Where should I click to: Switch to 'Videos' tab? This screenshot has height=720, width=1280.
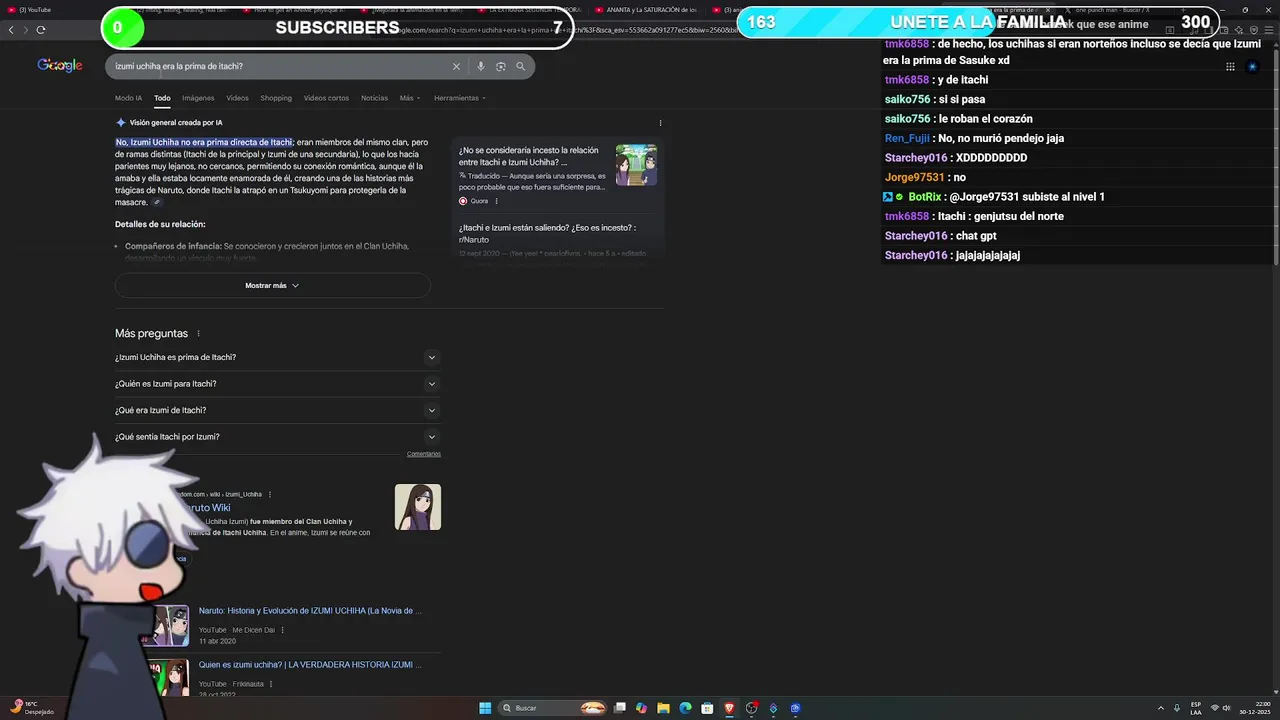pos(237,98)
